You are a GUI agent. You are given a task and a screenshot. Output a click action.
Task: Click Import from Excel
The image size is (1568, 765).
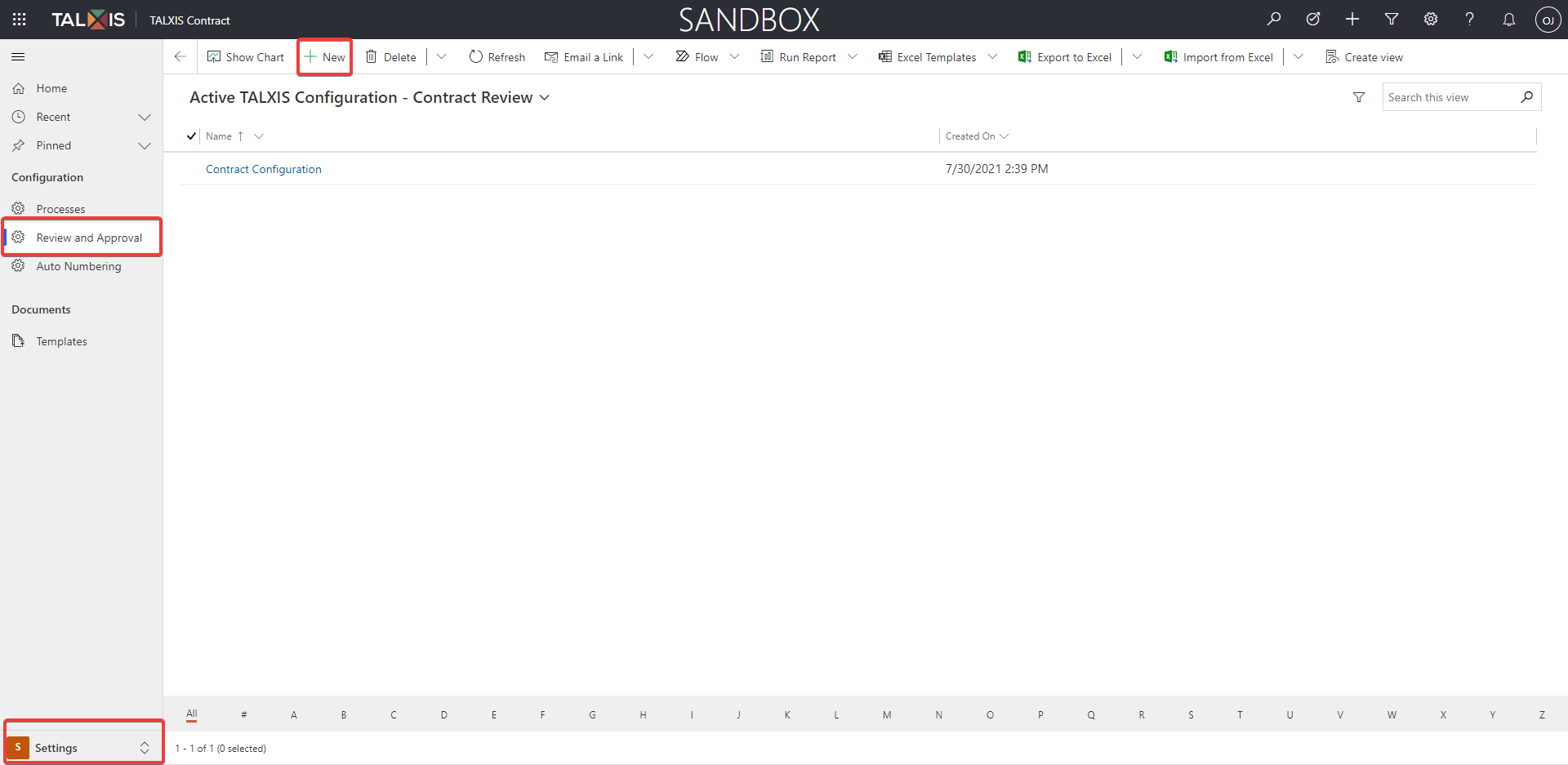click(x=1218, y=57)
